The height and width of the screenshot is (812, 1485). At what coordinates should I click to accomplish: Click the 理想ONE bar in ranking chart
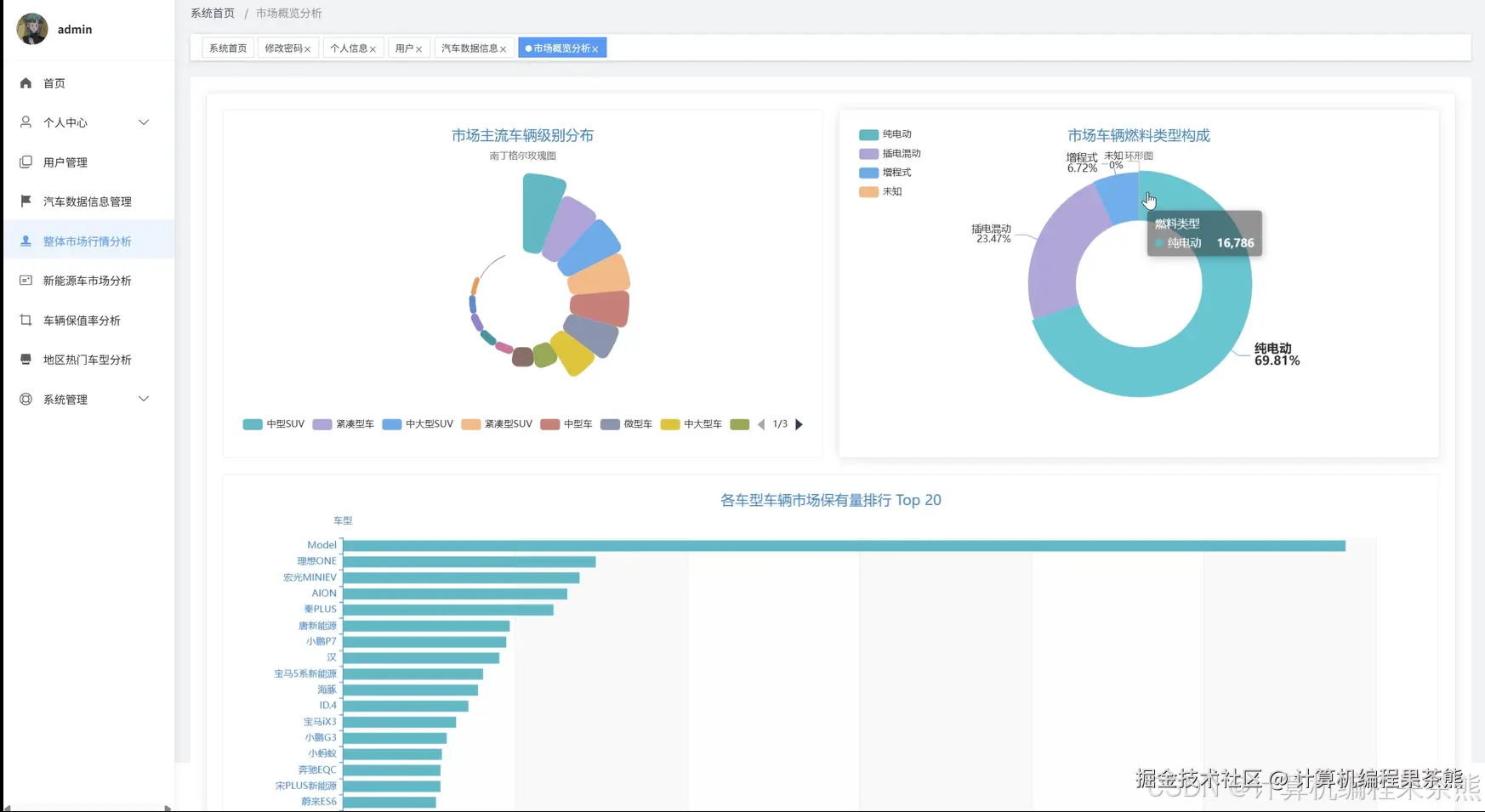(469, 561)
